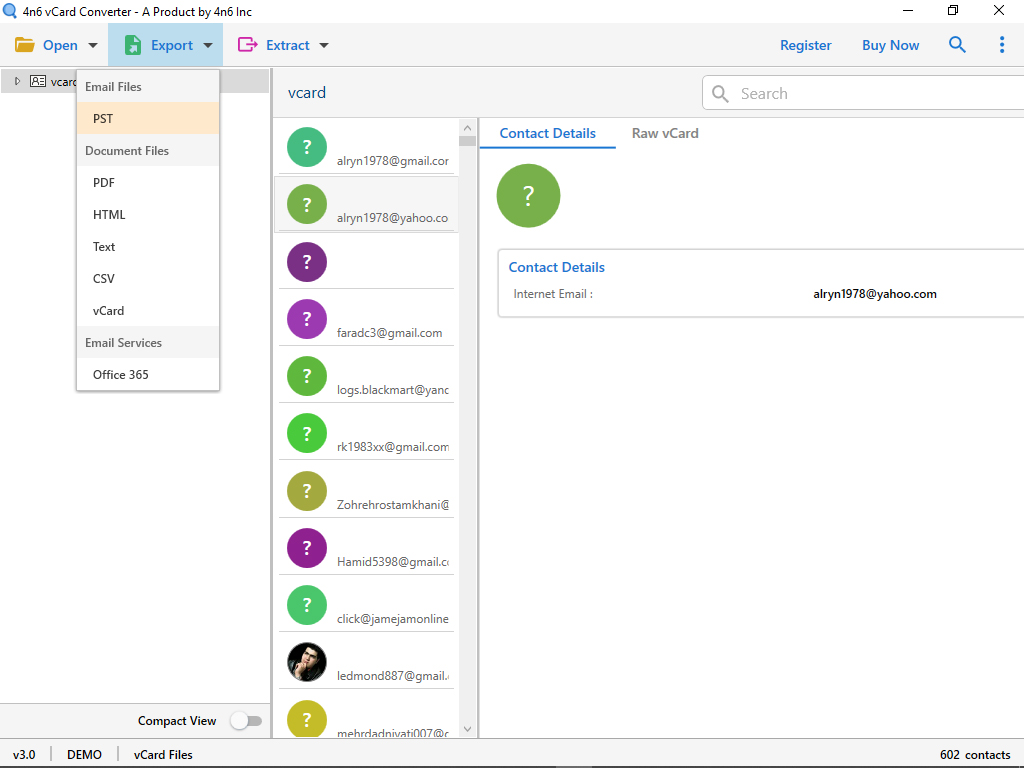Viewport: 1024px width, 768px height.
Task: Click the 4n6 app logo icon
Action: 10,11
